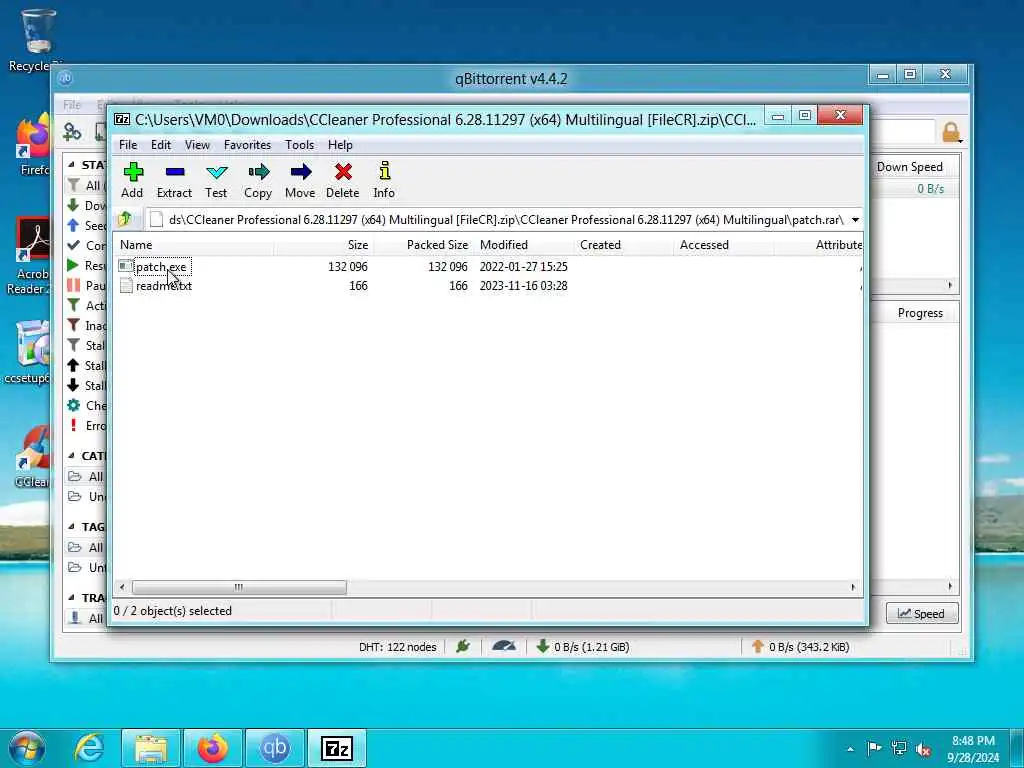1024x768 pixels.
Task: Select Completed filter checkmark in qBittorrent
Action: tap(74, 246)
